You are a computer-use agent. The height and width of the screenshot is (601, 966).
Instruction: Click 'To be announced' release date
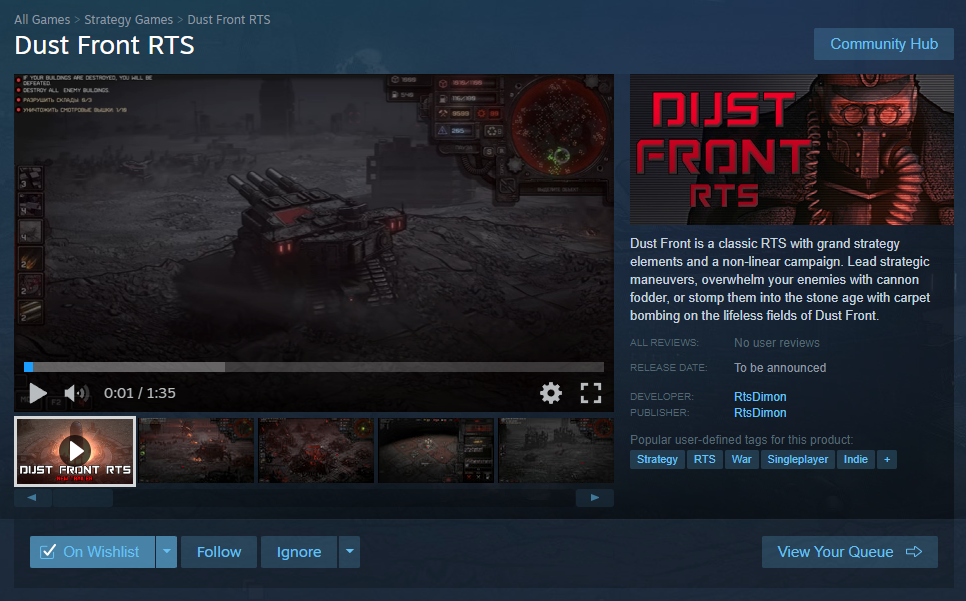pos(779,368)
